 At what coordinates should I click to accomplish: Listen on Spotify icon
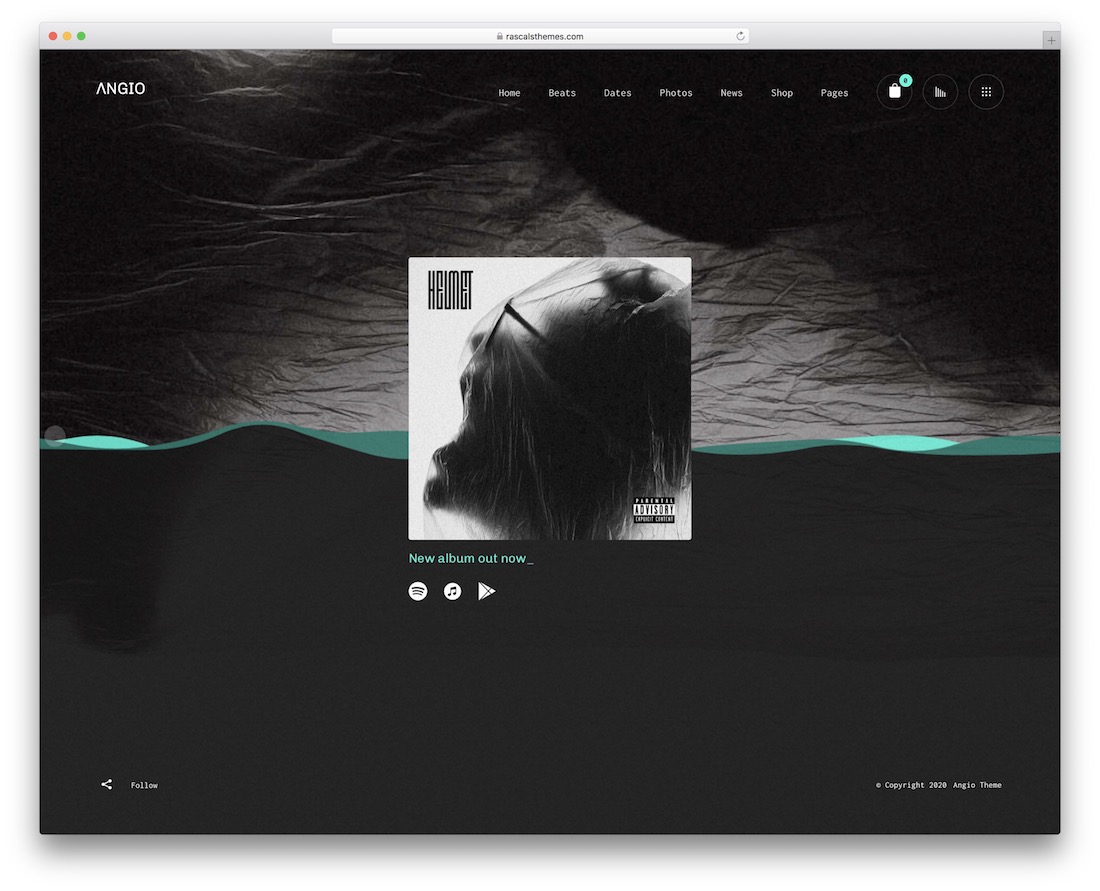pyautogui.click(x=418, y=591)
